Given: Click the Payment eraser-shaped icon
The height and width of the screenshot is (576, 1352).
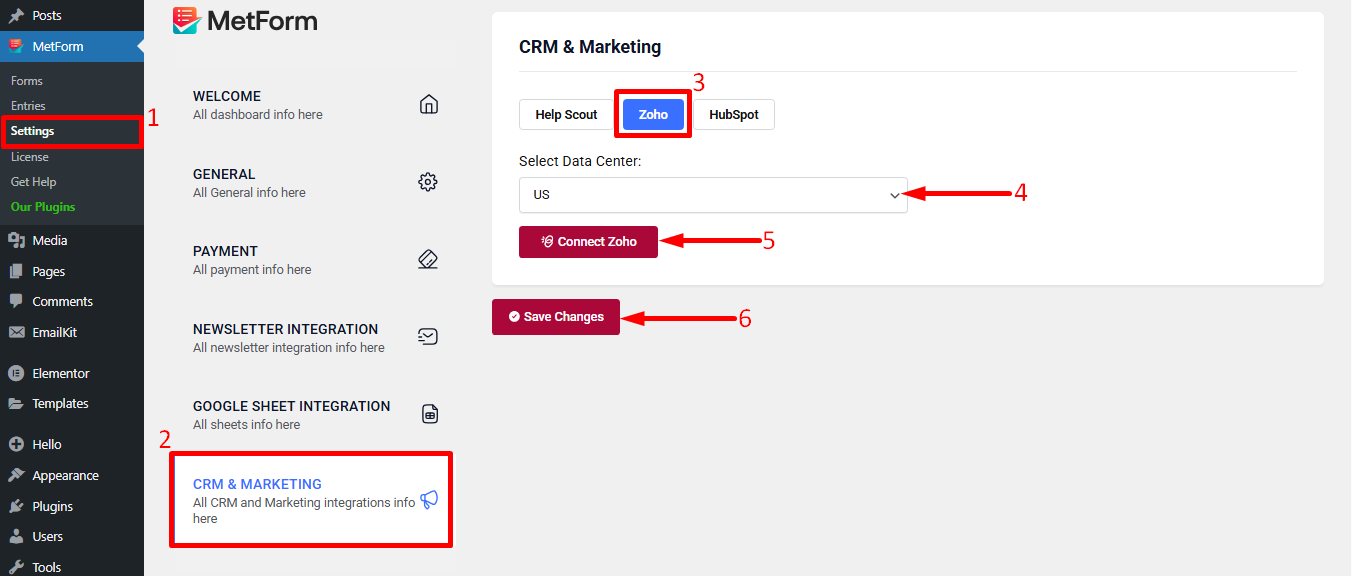Looking at the screenshot, I should click(428, 259).
